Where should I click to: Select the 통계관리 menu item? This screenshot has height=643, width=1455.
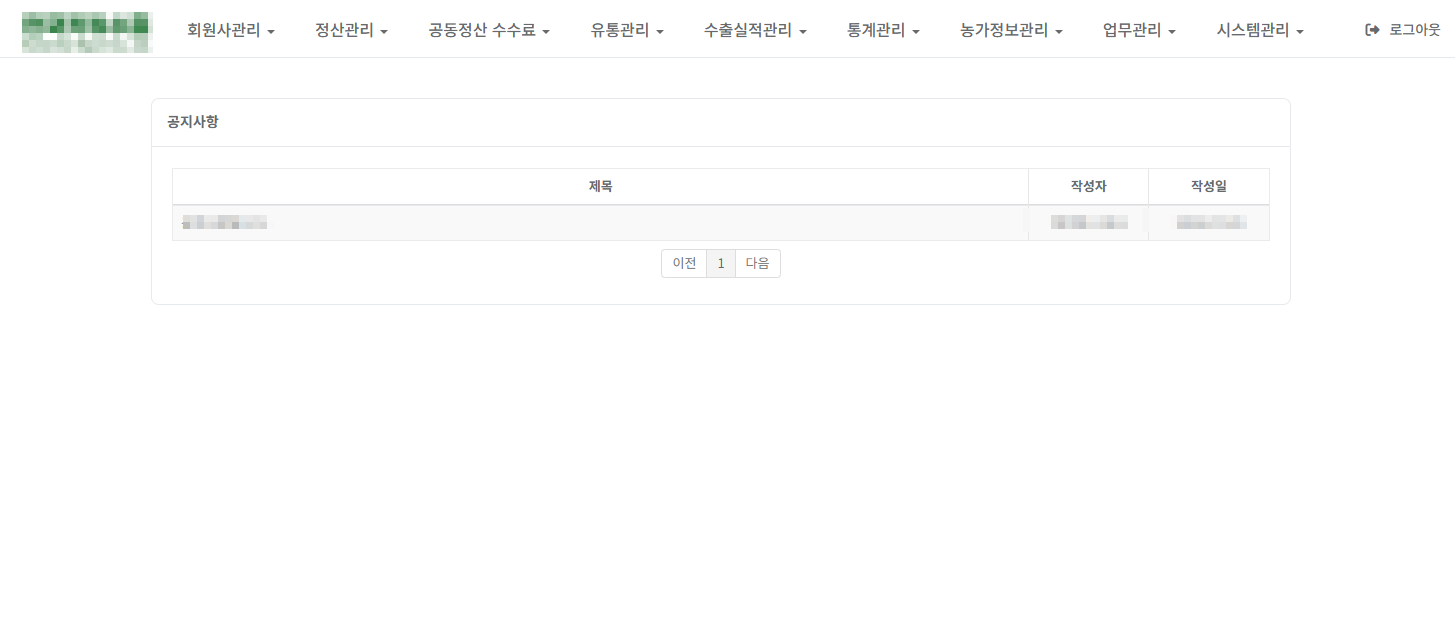click(883, 31)
